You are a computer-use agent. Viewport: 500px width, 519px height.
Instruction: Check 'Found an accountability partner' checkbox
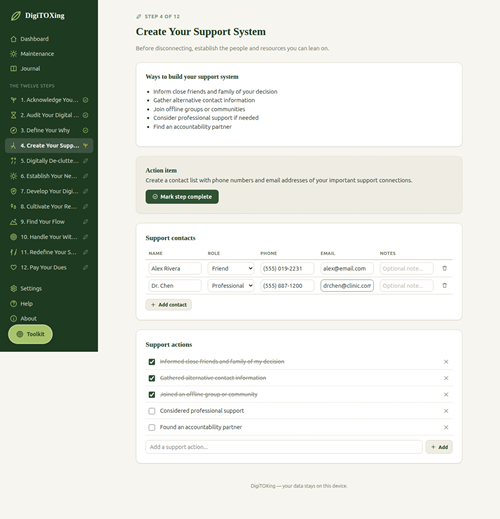[x=152, y=427]
